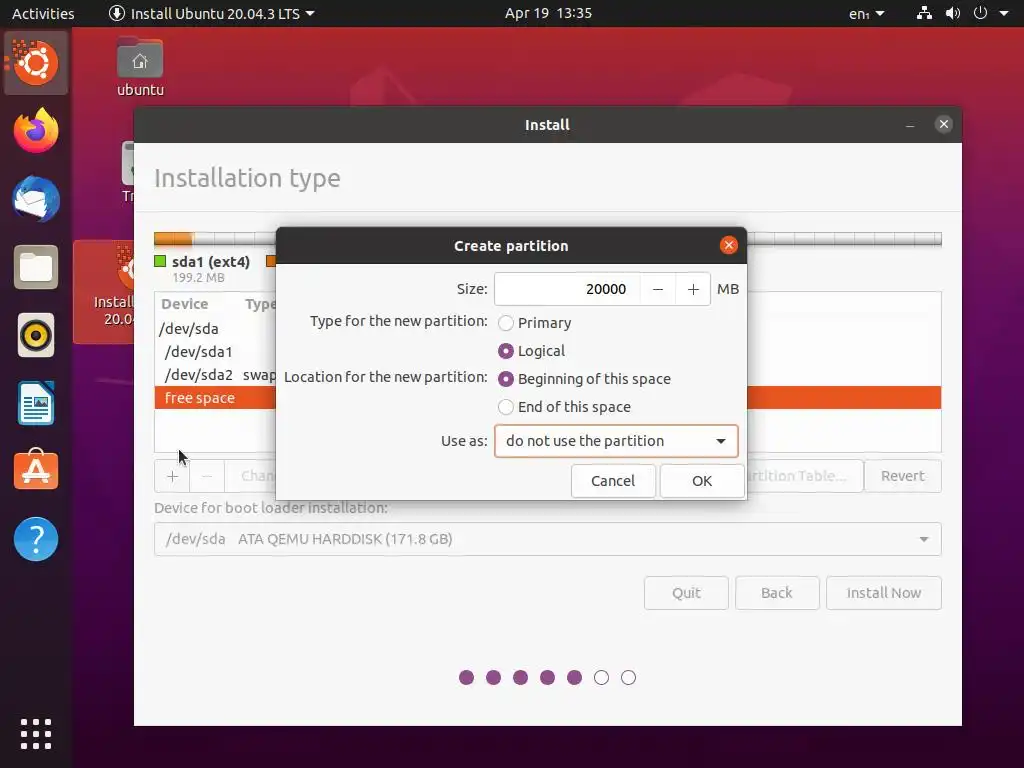Confirm partition with OK button
Viewport: 1024px width, 768px height.
point(702,481)
